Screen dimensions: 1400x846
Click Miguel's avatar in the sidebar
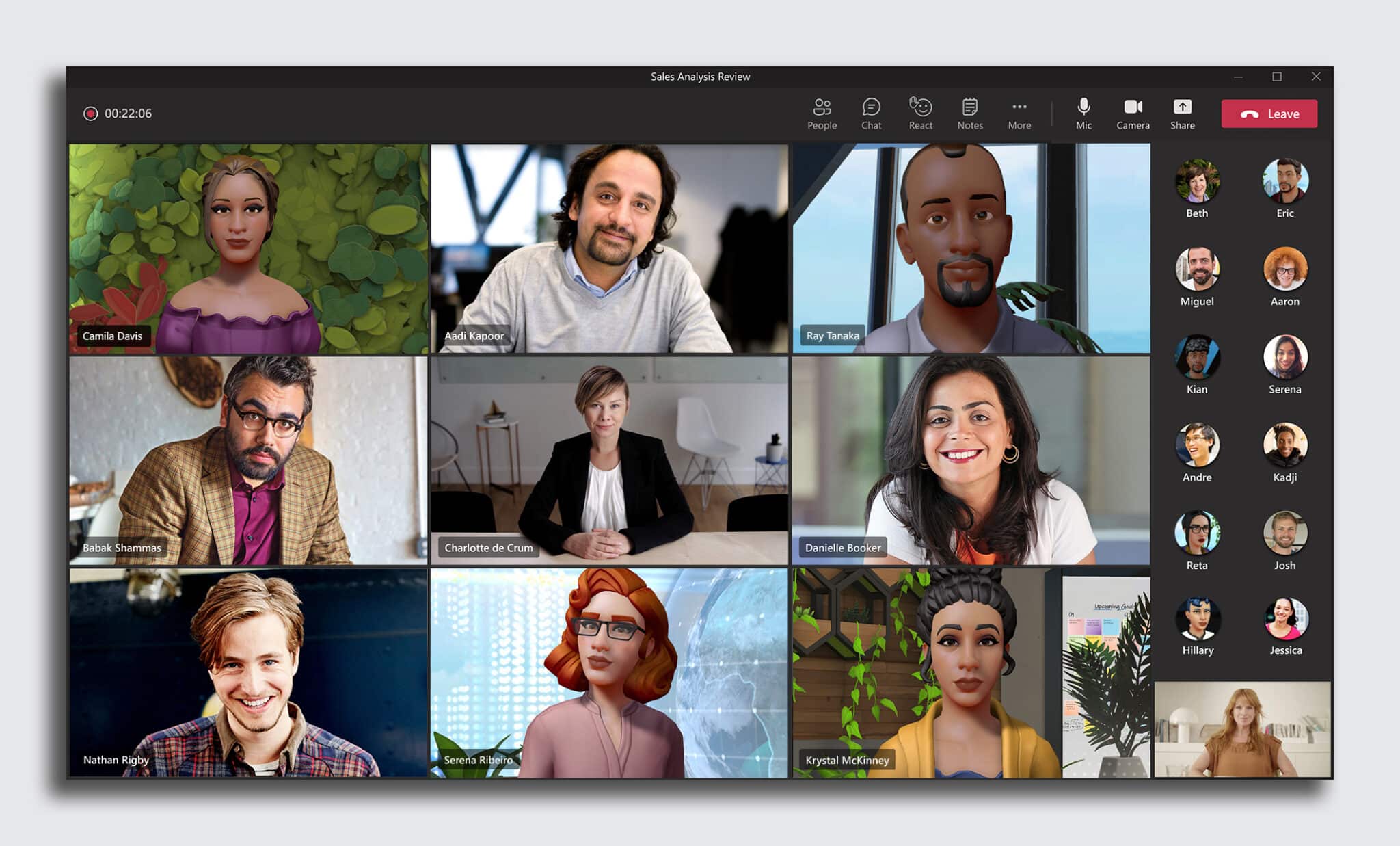pos(1197,268)
